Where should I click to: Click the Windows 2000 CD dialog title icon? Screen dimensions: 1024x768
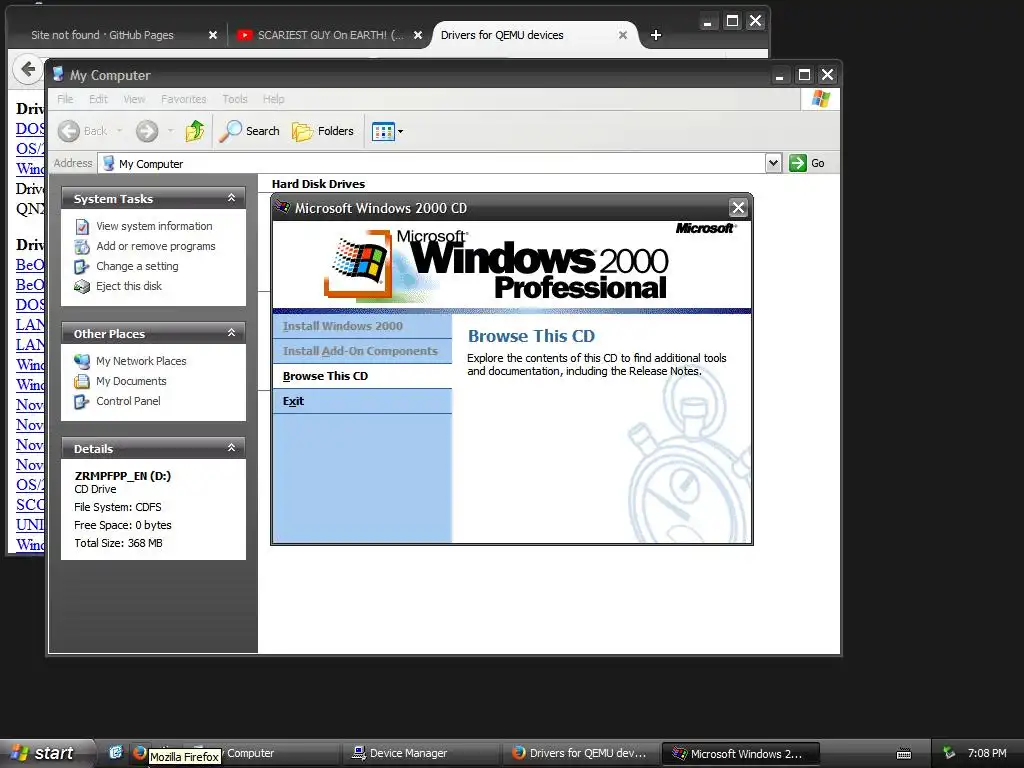(x=283, y=208)
